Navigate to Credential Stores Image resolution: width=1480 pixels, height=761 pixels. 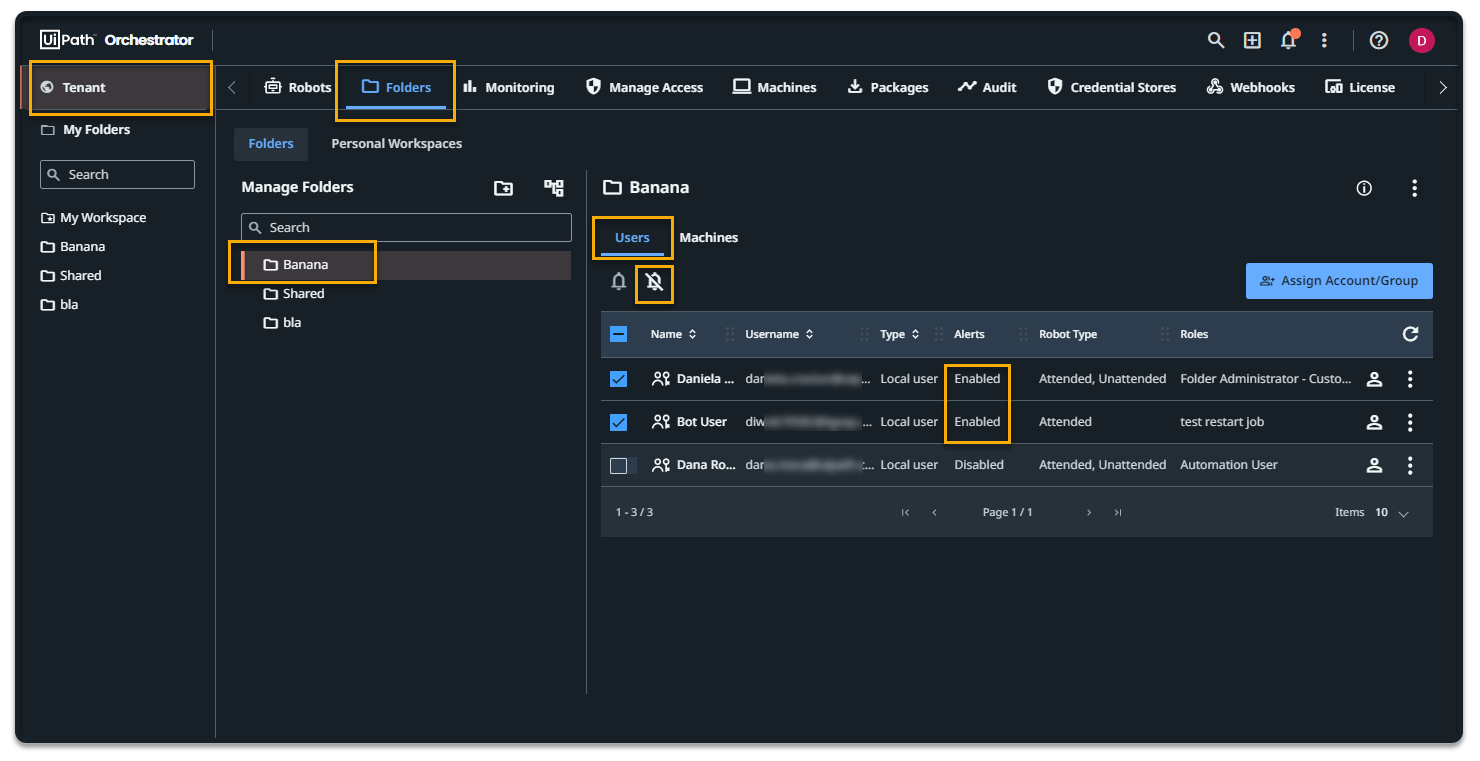[1112, 87]
